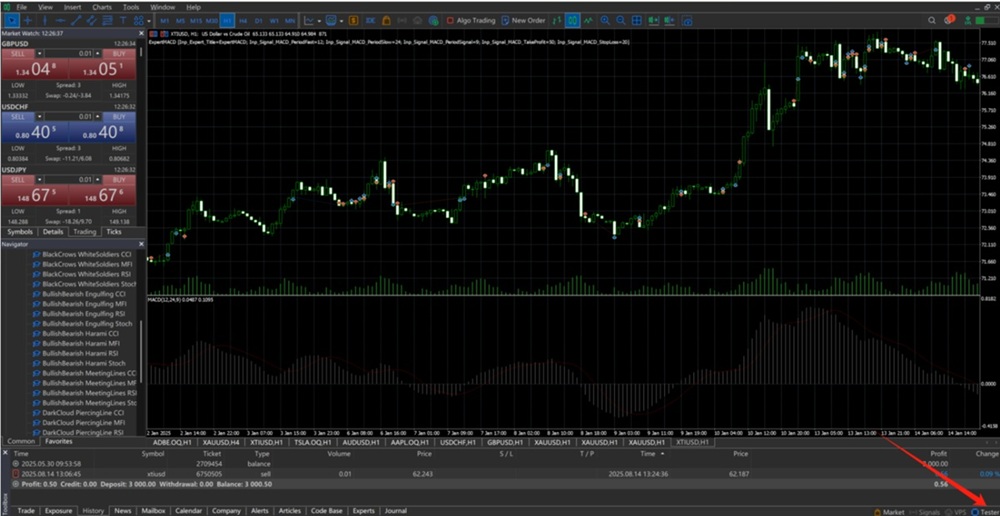The height and width of the screenshot is (516, 1000).
Task: Tile chart windows with grid icon
Action: point(636,20)
